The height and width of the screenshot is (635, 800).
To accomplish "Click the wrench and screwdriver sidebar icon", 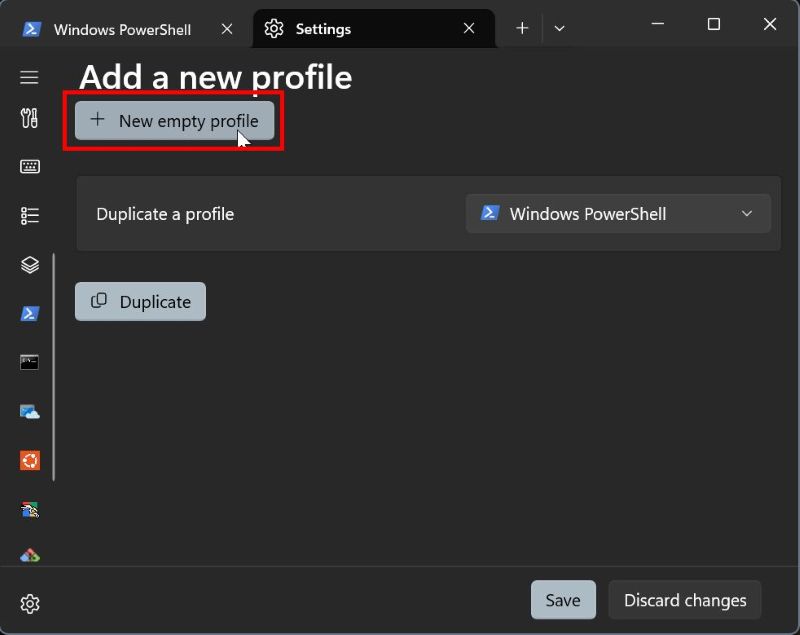I will (29, 119).
